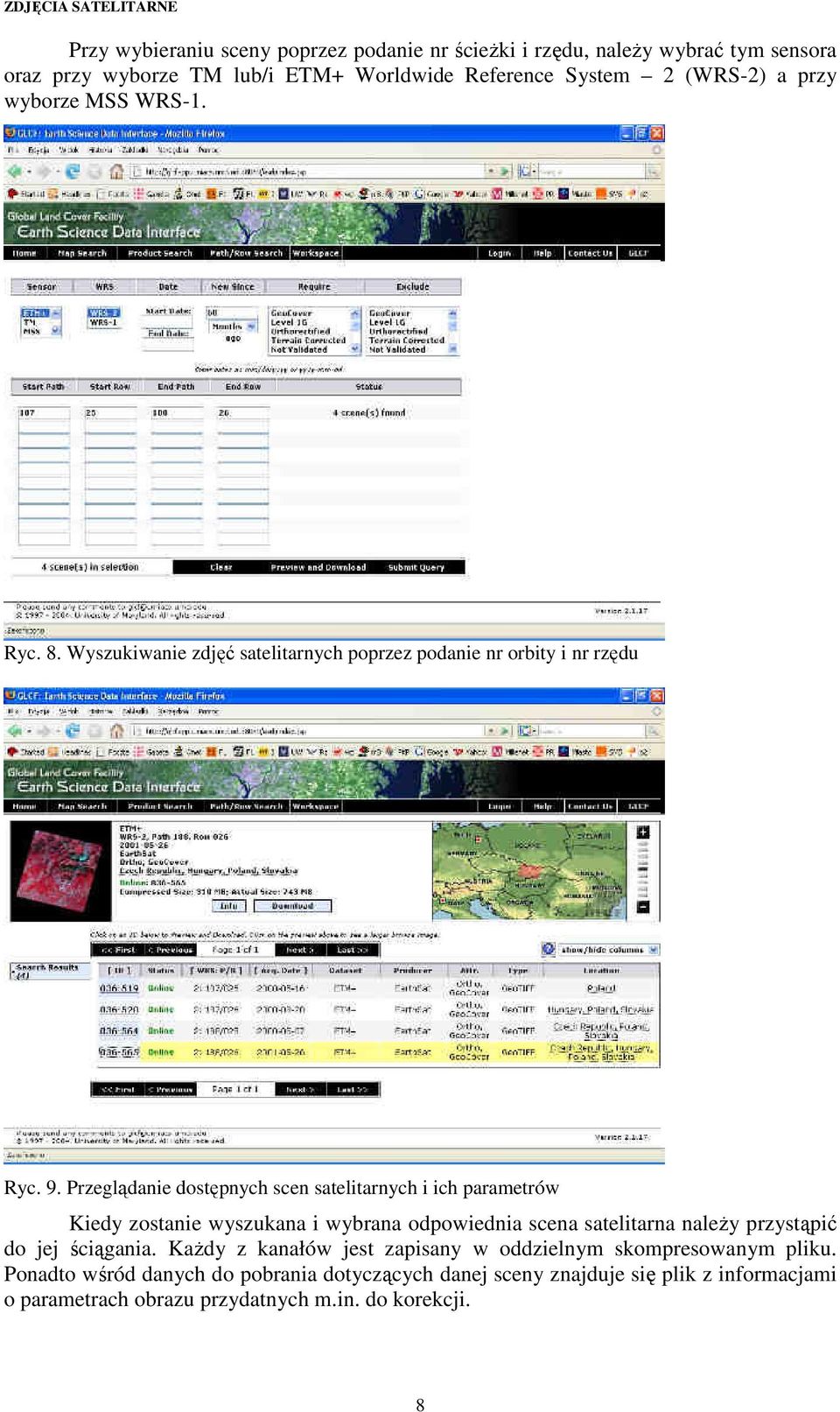Image resolution: width=840 pixels, height=1412 pixels.
Task: Click the Forward arrow in Ryc. 9 browser
Action: [x=43, y=730]
